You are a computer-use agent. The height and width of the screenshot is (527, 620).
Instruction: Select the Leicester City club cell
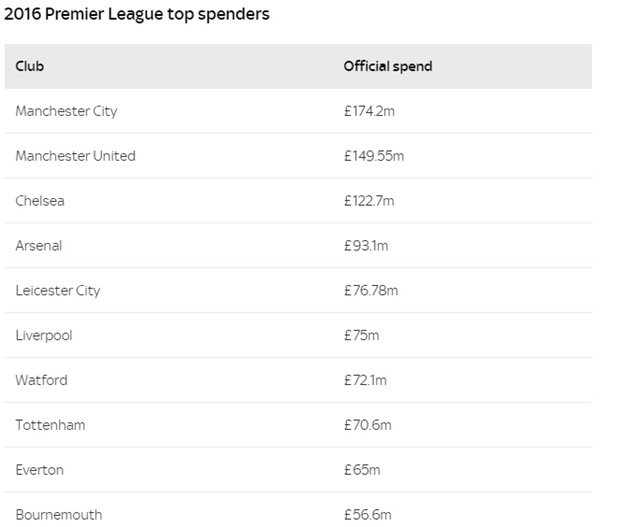coord(58,291)
